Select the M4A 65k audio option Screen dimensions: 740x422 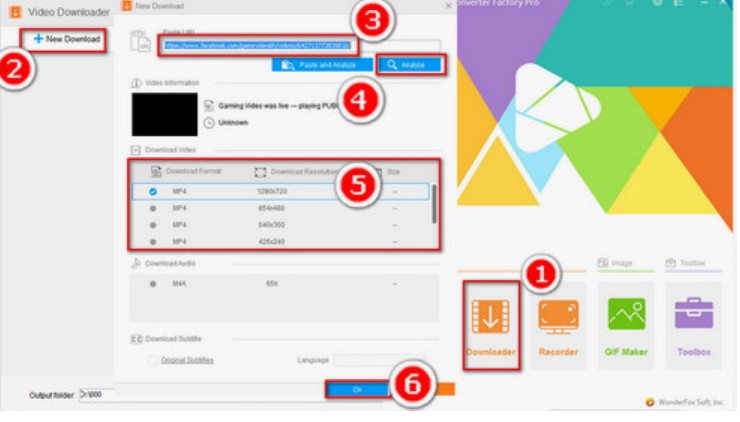click(x=283, y=284)
